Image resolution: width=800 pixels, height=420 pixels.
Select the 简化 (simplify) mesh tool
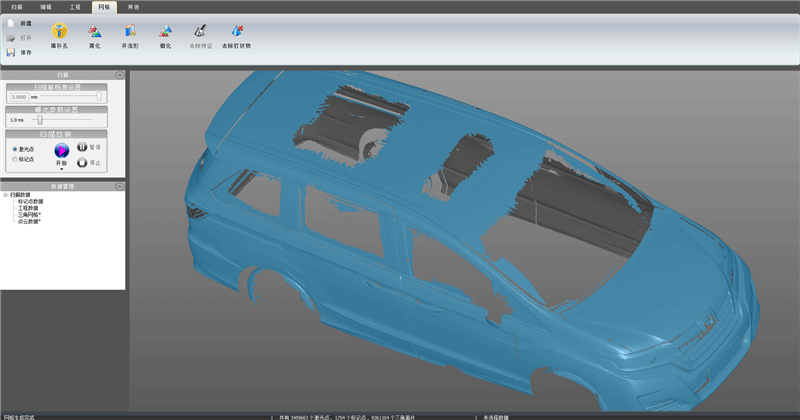click(93, 32)
